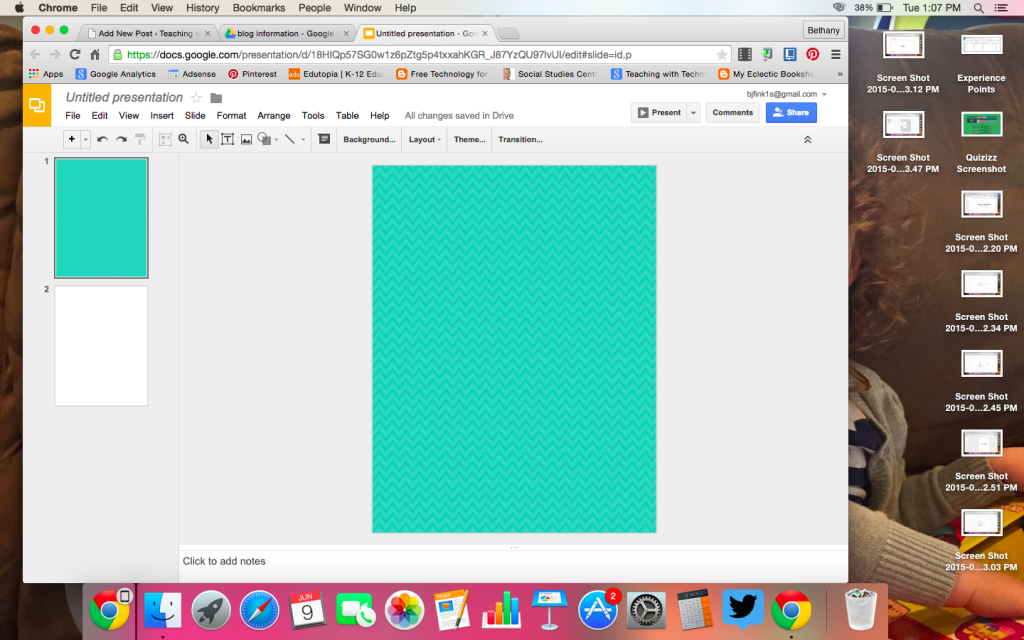Viewport: 1024px width, 640px height.
Task: Open the Background... dialog
Action: click(370, 139)
